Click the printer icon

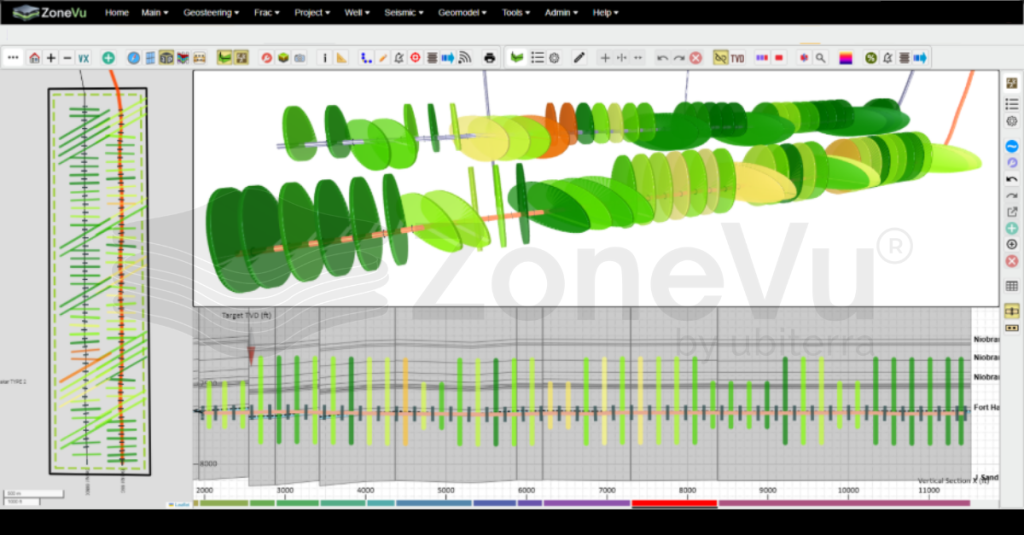coord(490,58)
